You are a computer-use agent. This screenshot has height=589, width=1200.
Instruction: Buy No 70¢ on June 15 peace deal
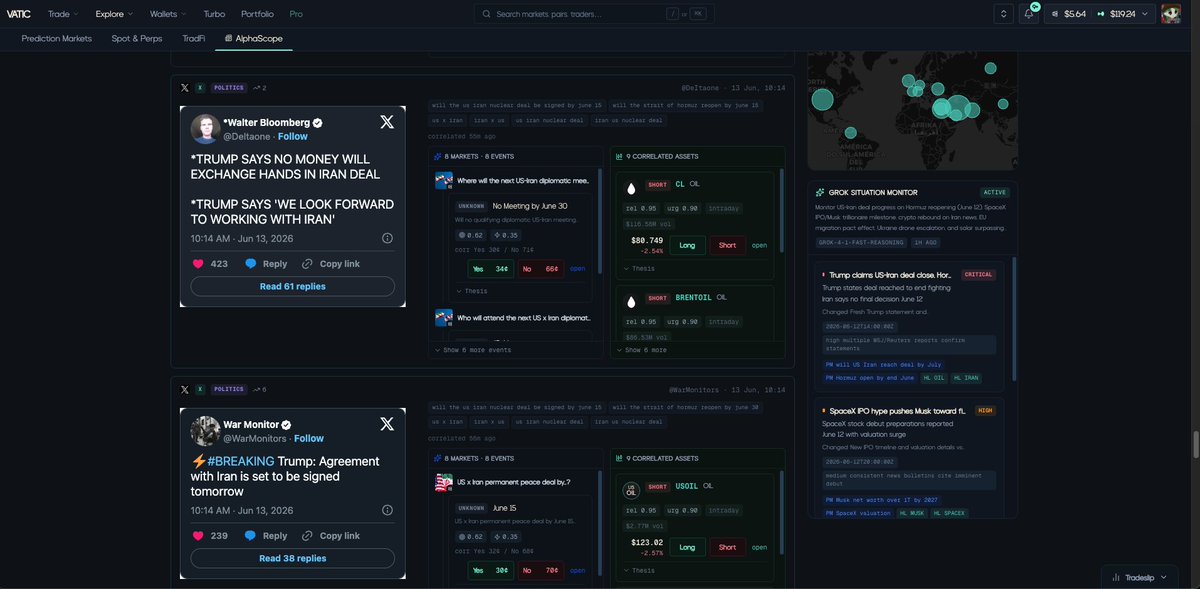pos(541,571)
